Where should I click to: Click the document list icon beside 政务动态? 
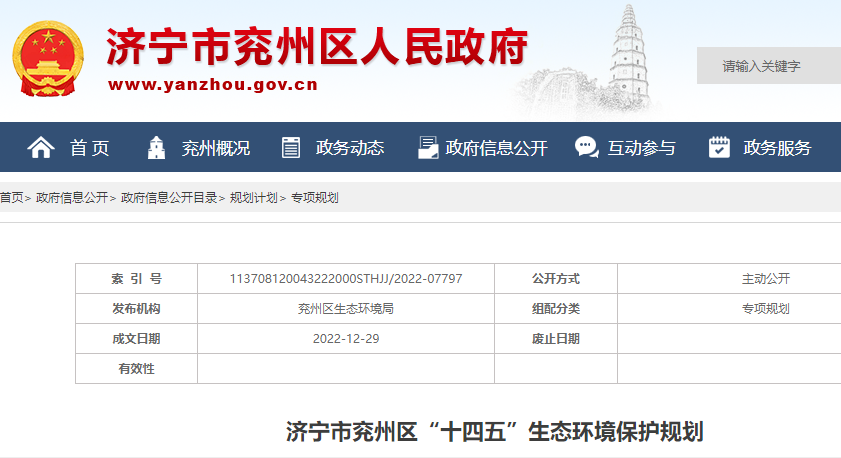tap(291, 148)
